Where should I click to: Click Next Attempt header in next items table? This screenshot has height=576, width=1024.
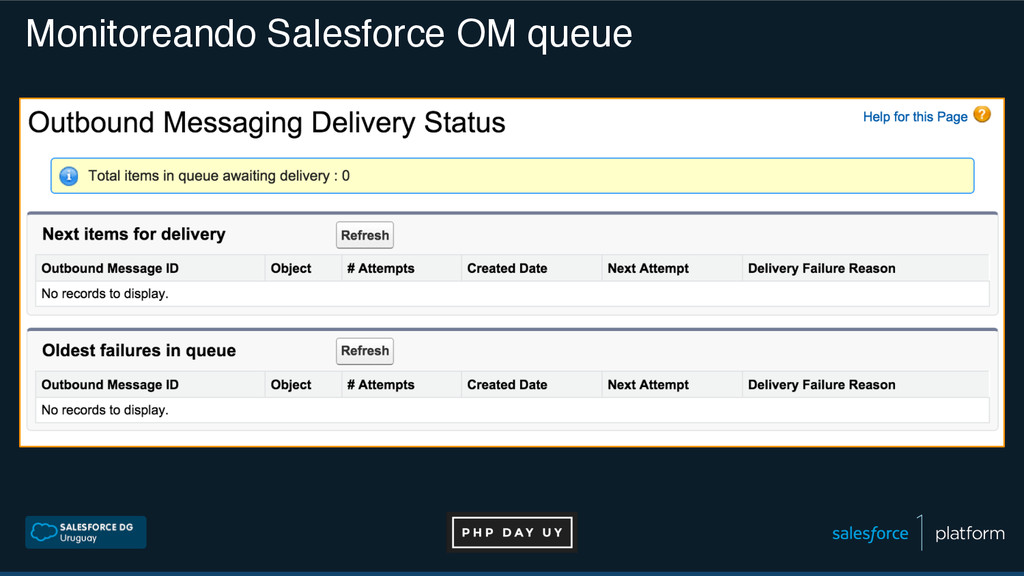(x=648, y=268)
